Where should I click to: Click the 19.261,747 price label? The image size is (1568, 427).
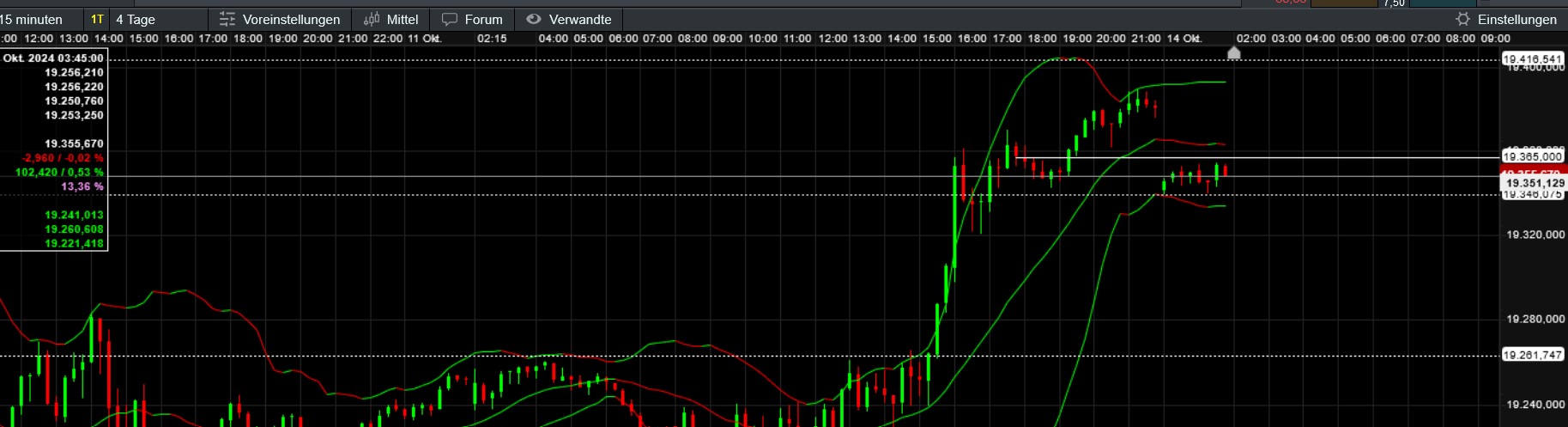(x=1533, y=355)
